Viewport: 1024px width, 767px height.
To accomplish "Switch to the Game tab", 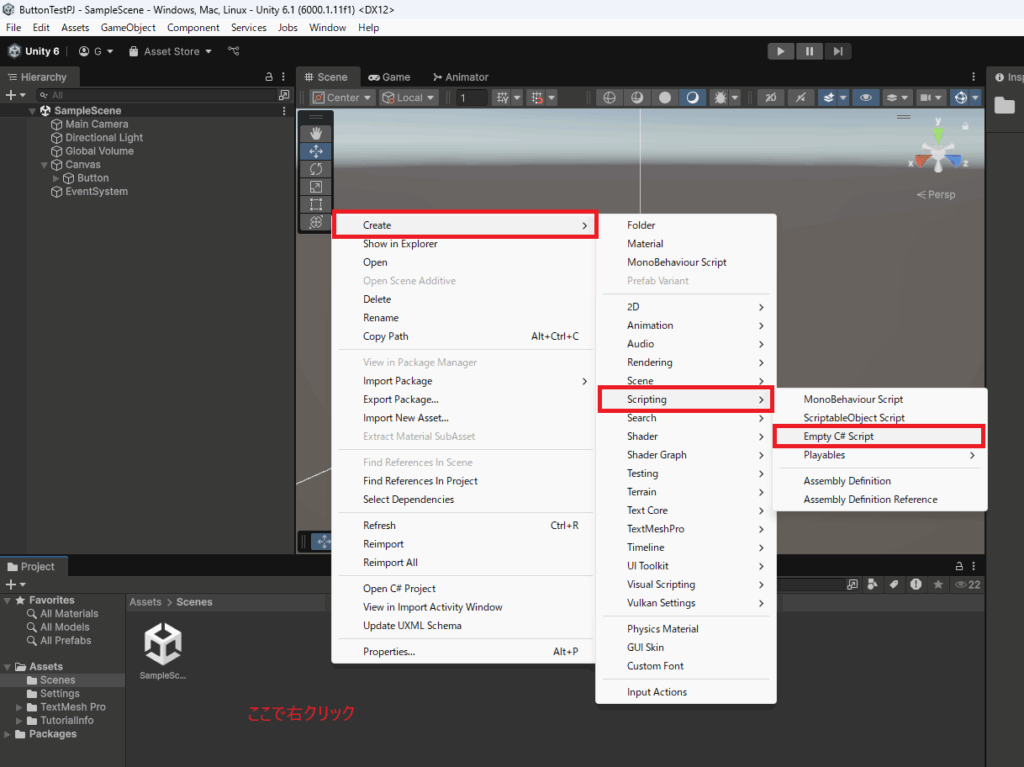I will point(389,76).
